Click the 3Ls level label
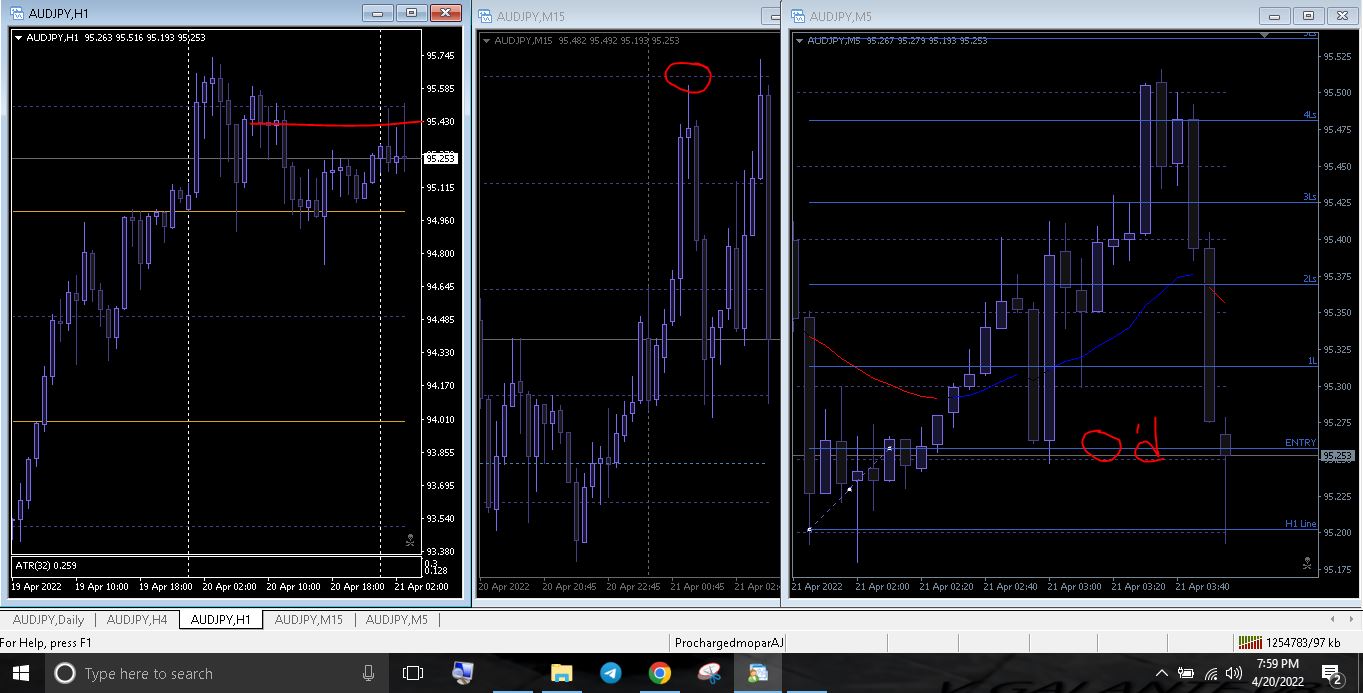The image size is (1363, 693). (x=1309, y=197)
